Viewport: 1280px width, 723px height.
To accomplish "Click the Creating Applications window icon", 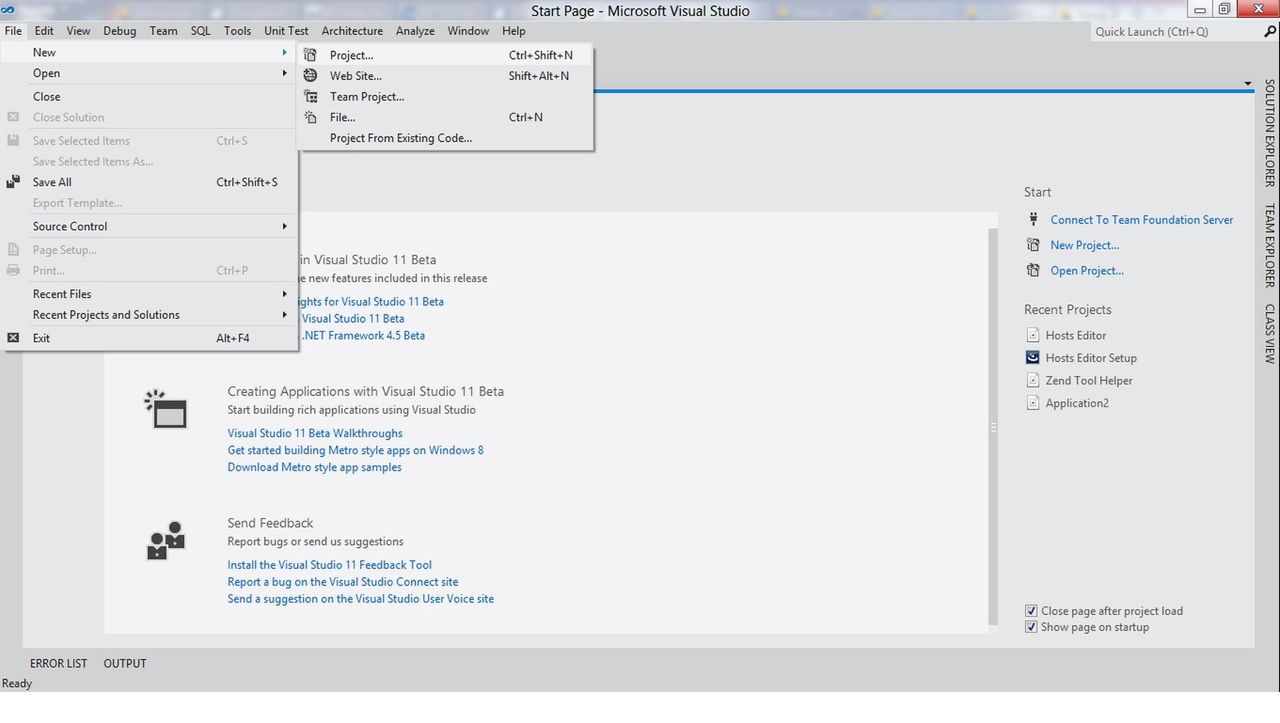I will (166, 409).
